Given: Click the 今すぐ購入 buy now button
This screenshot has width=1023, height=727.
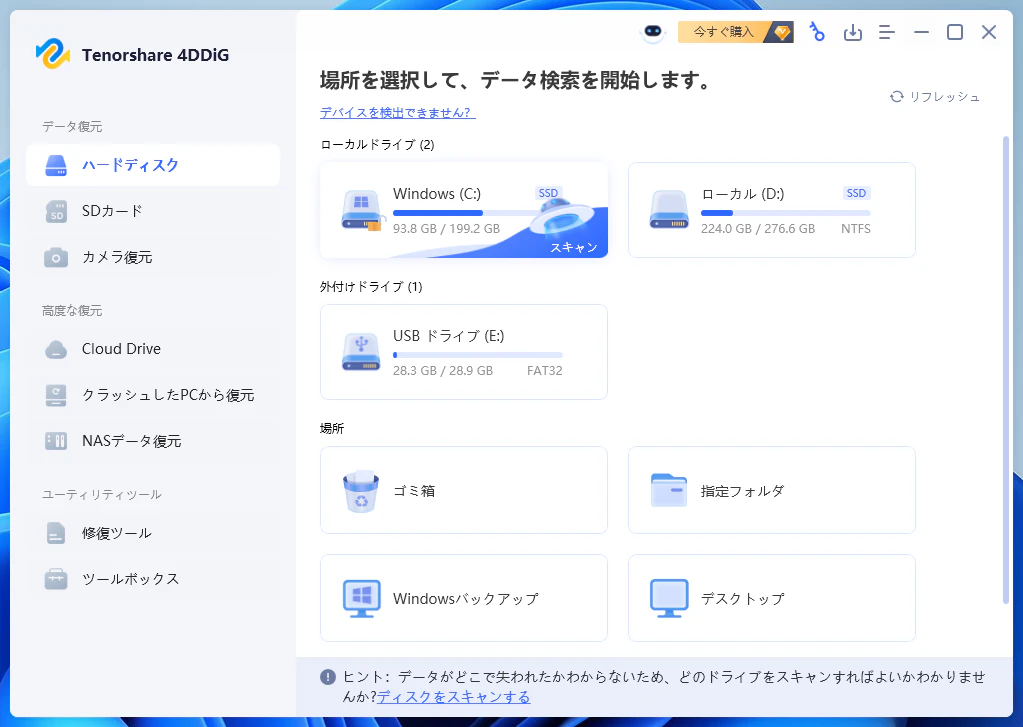Looking at the screenshot, I should 736,32.
